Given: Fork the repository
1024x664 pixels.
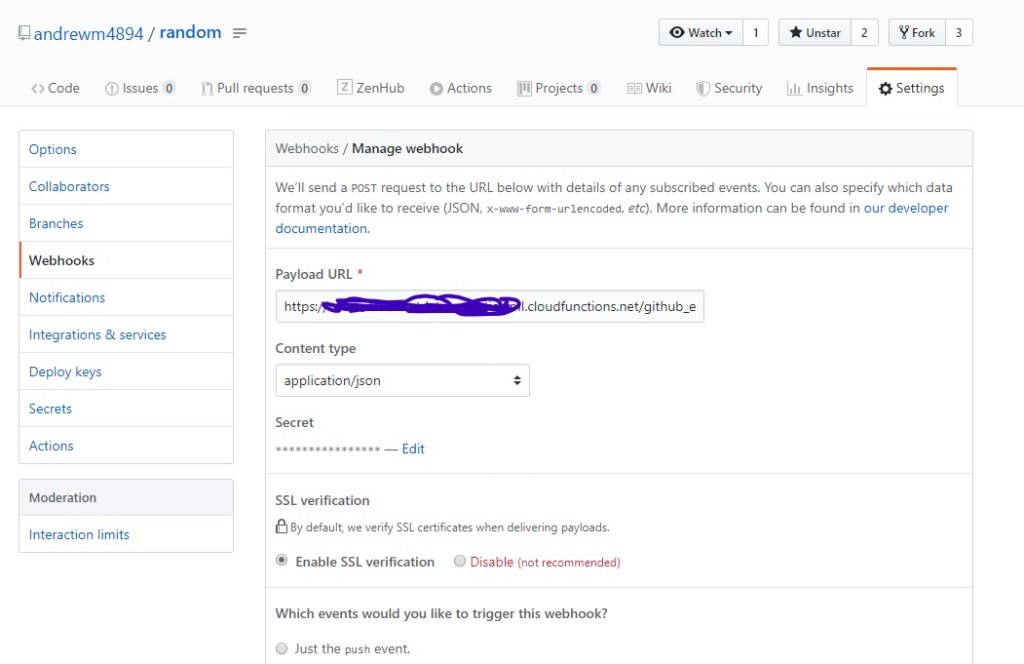Looking at the screenshot, I should coord(917,33).
